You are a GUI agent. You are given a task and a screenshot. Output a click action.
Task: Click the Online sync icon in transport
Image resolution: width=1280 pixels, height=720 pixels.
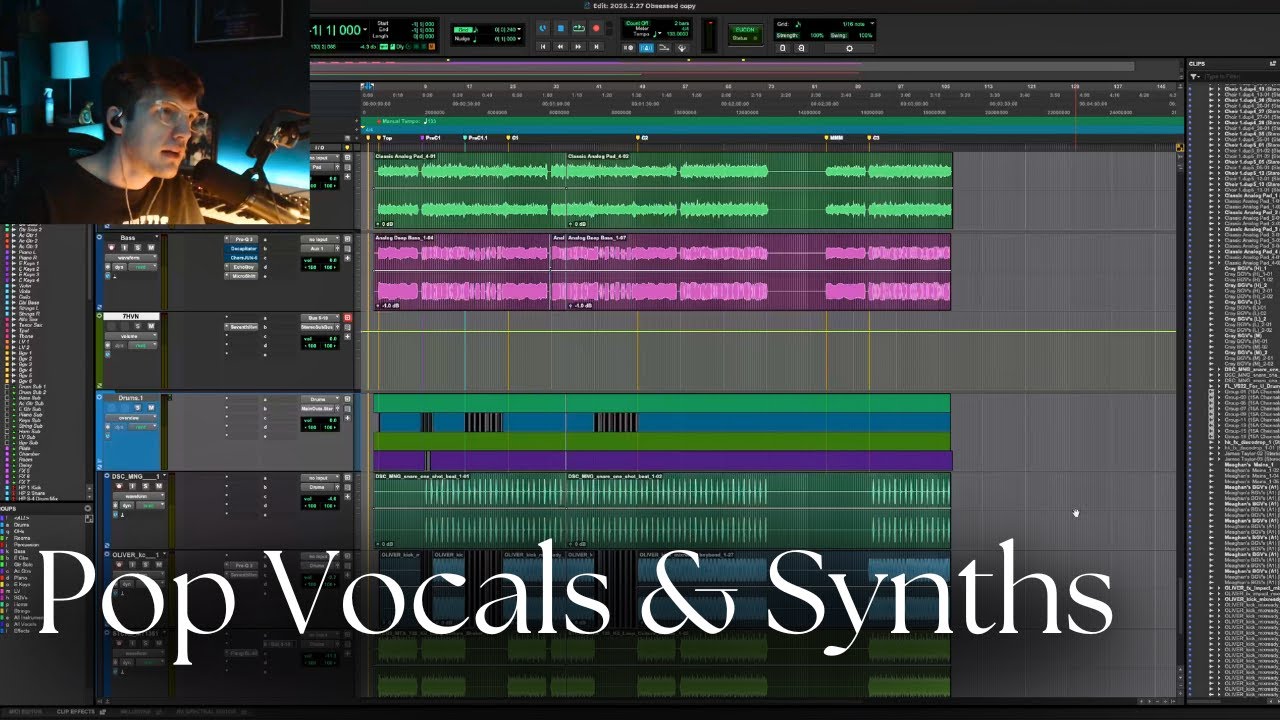[x=542, y=28]
